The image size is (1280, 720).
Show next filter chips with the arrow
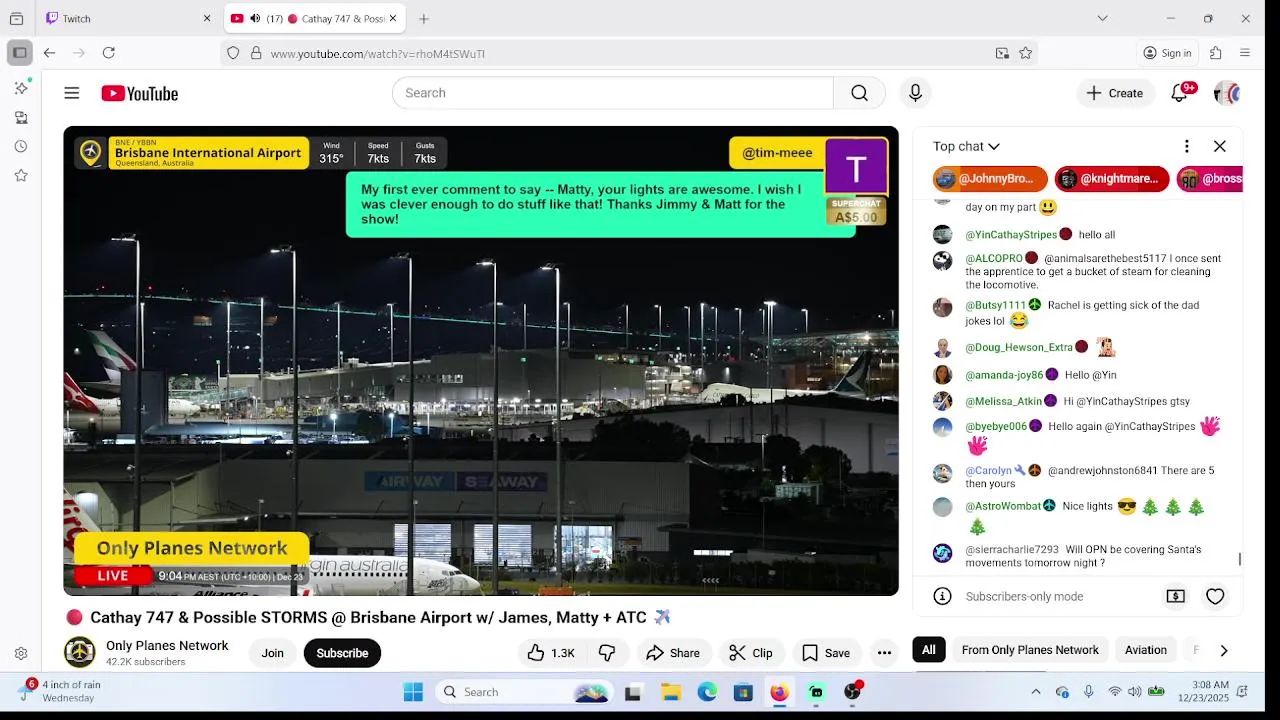pos(1223,650)
